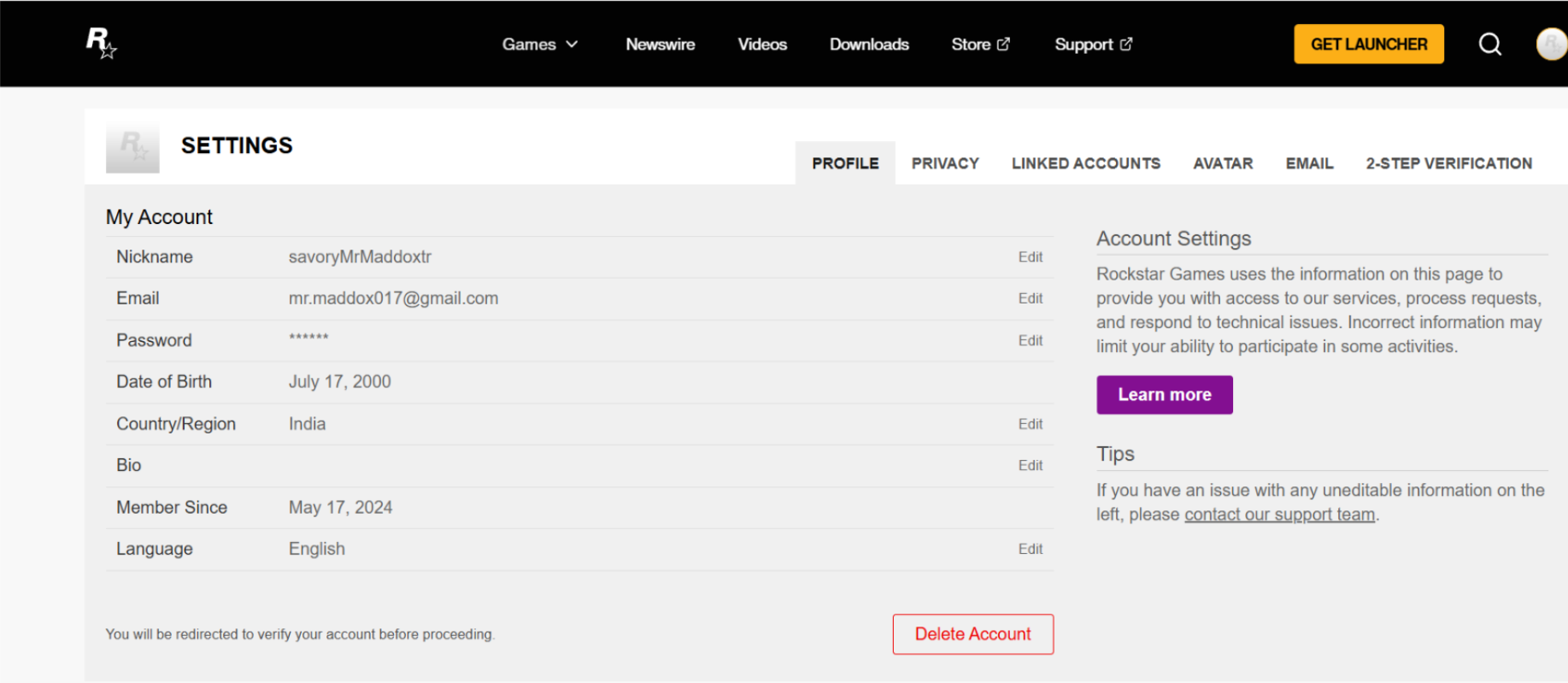The image size is (1568, 683).
Task: Open the EMAIL settings tab
Action: tap(1309, 163)
